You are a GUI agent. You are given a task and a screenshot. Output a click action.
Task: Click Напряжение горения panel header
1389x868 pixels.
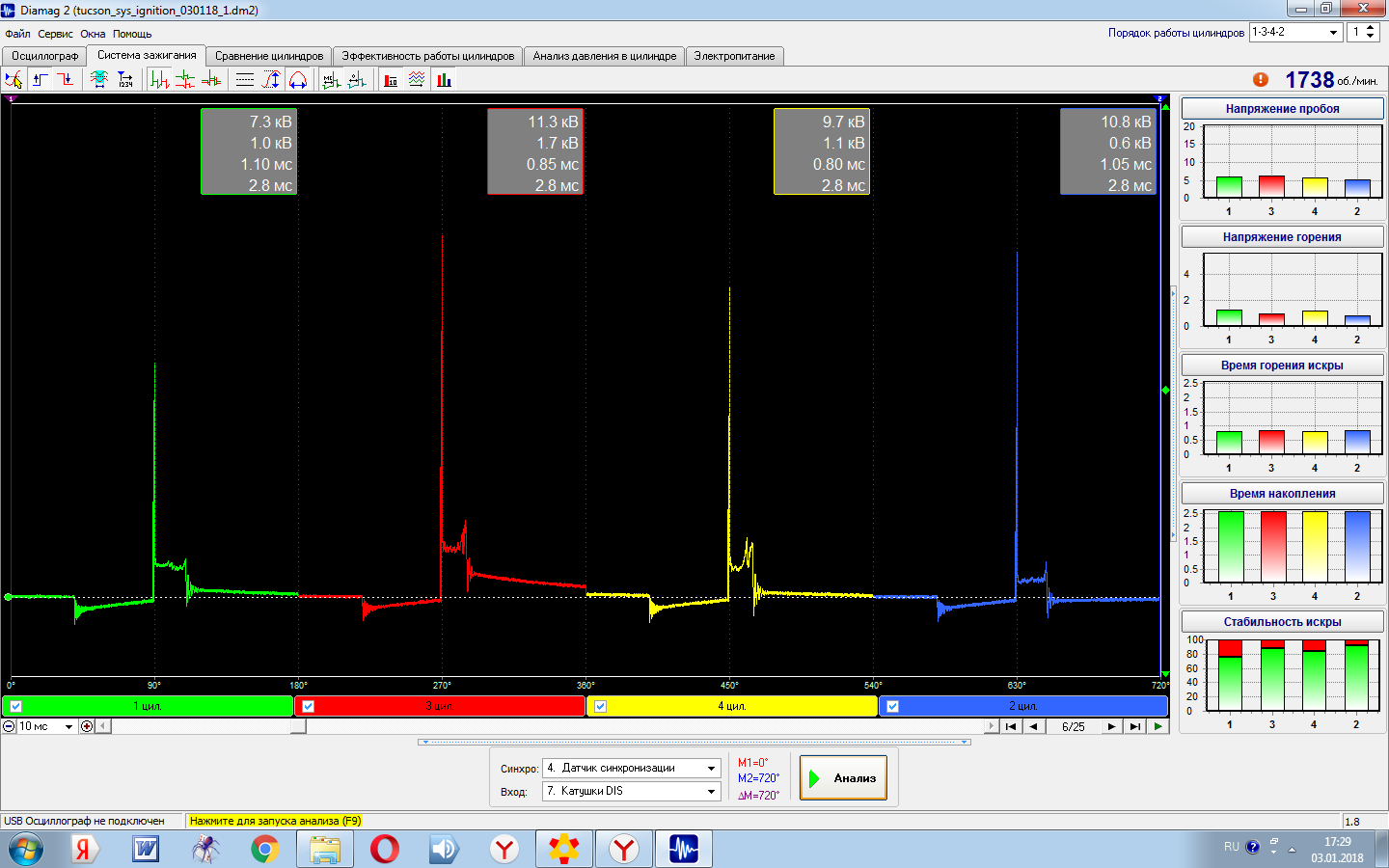1282,237
